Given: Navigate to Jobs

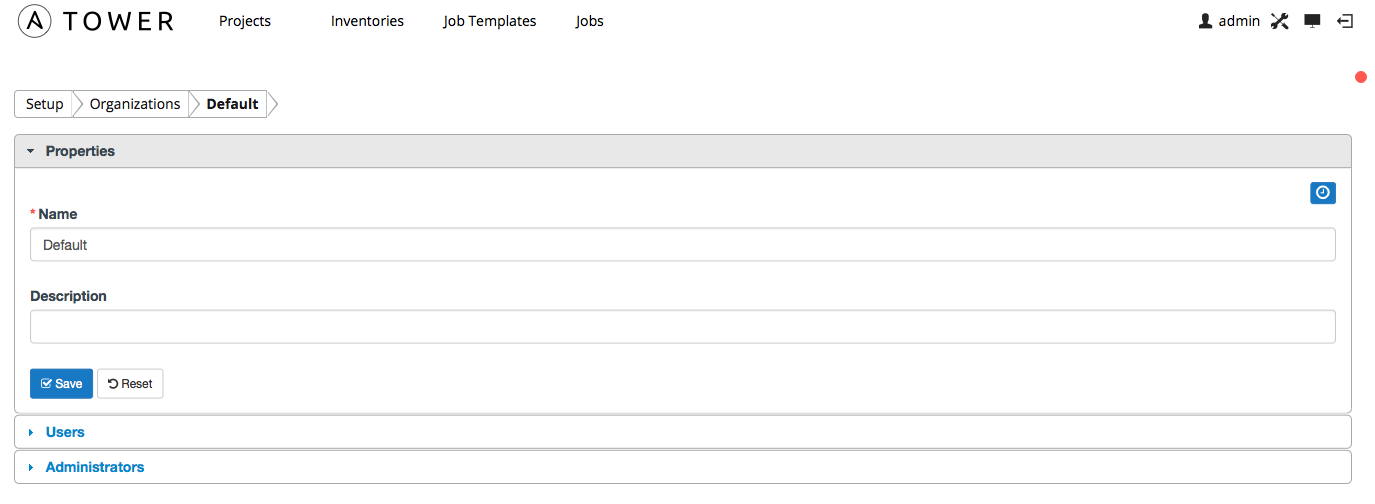Looking at the screenshot, I should 590,21.
